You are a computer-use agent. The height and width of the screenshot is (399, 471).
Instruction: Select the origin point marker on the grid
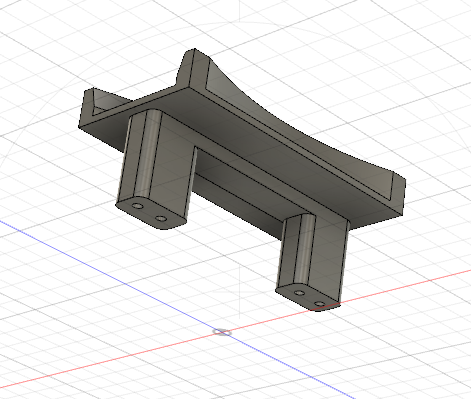(222, 332)
